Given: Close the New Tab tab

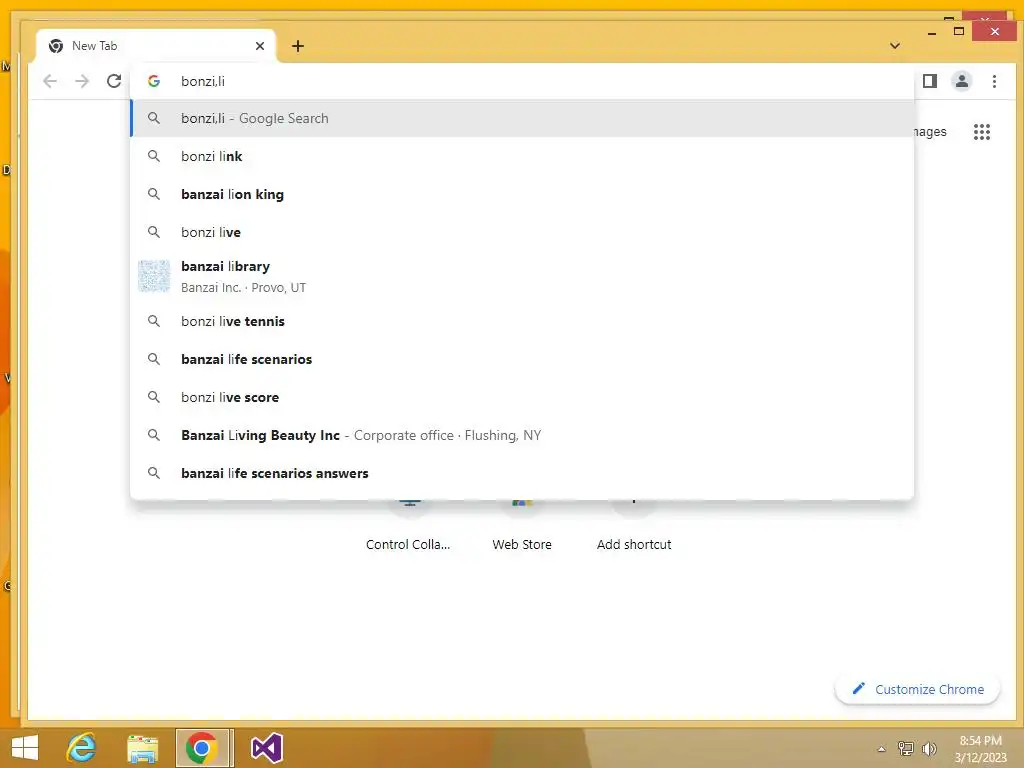Looking at the screenshot, I should click(x=260, y=46).
